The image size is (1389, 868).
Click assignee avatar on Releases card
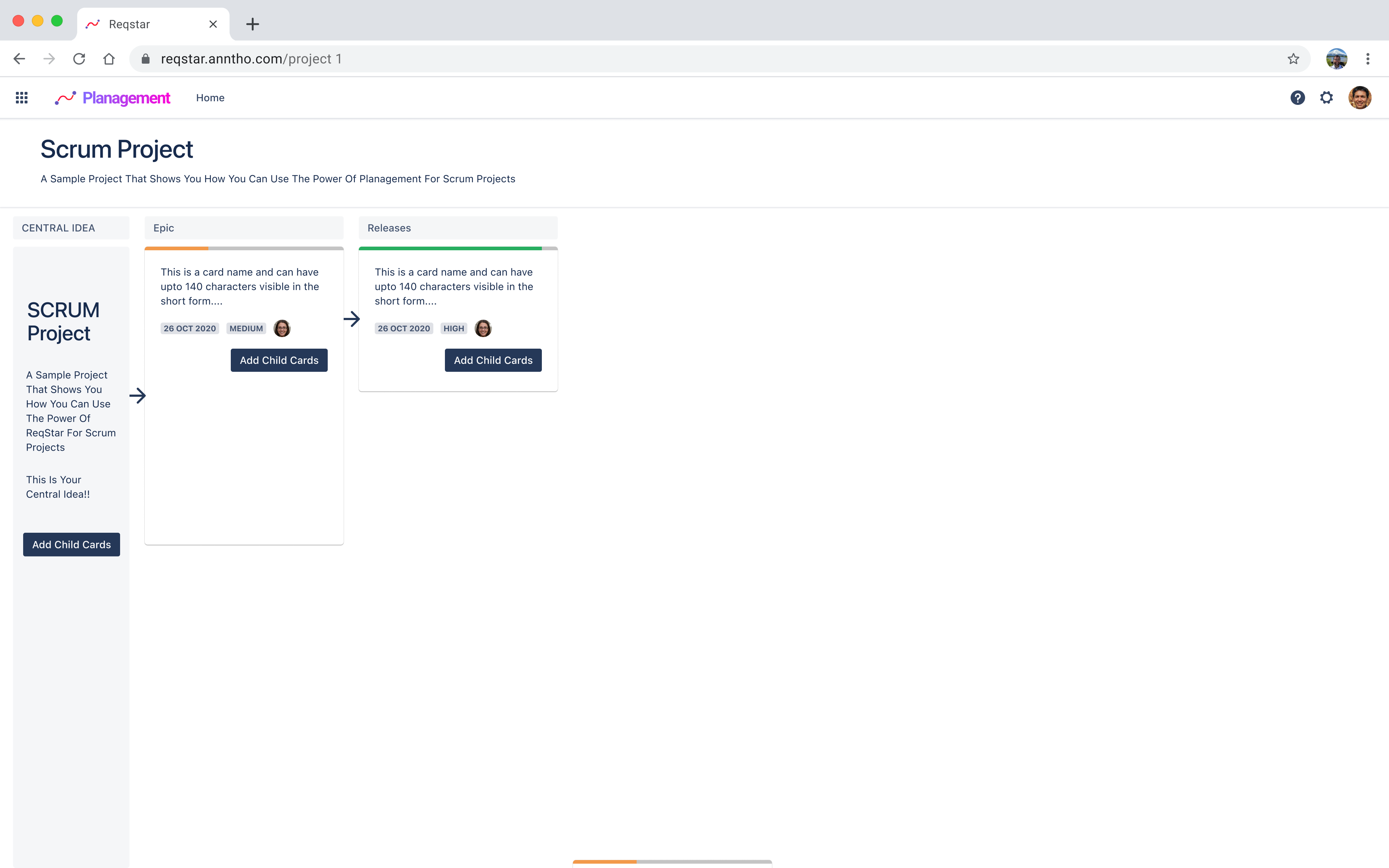click(x=483, y=328)
